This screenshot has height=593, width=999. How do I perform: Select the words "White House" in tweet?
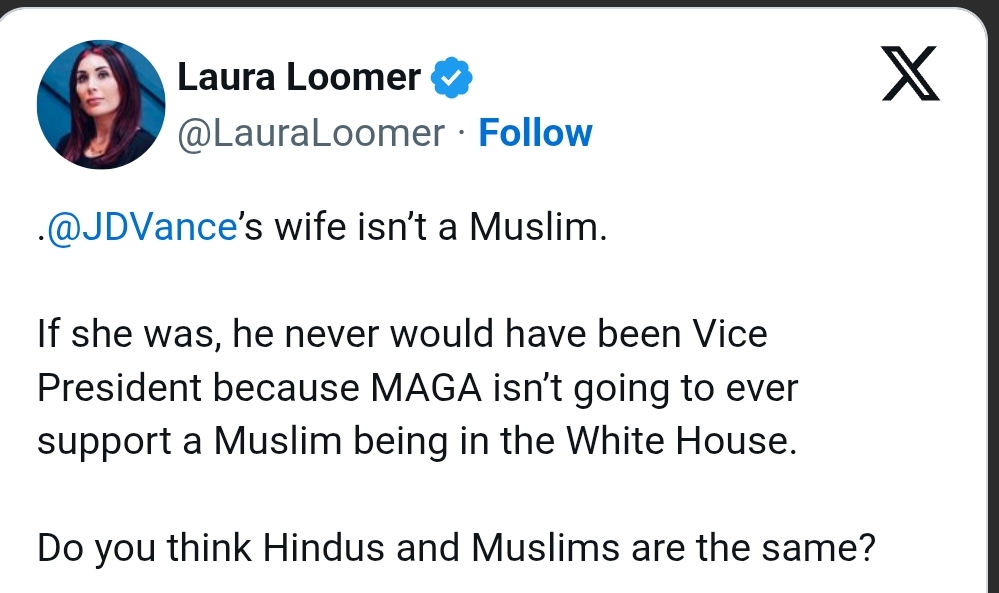[682, 440]
